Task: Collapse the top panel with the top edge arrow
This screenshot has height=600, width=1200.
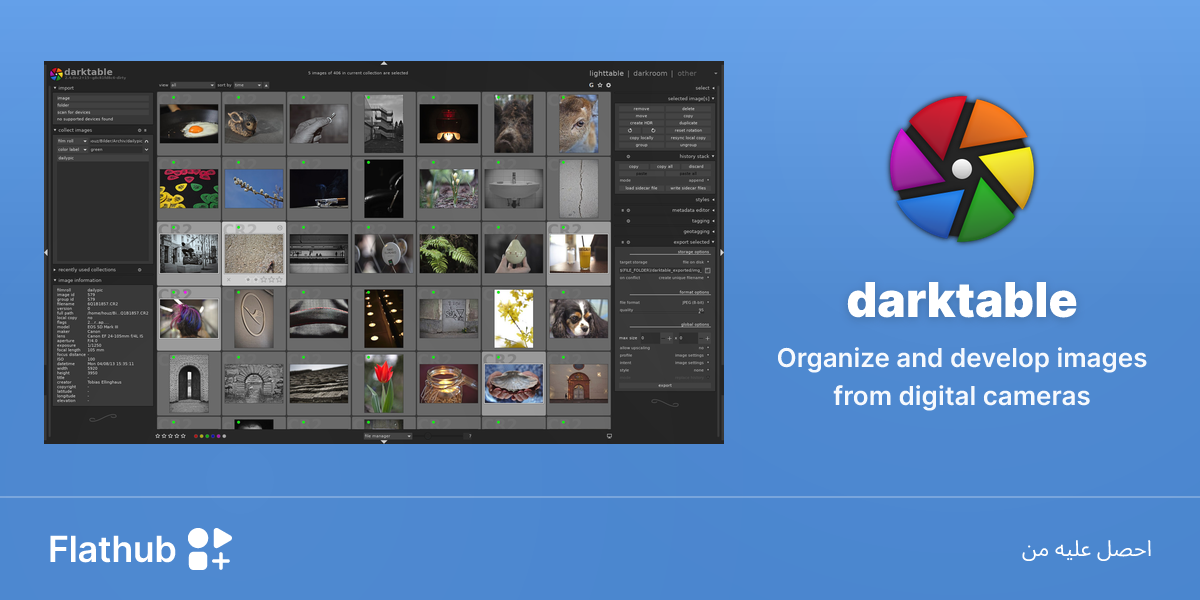Action: pyautogui.click(x=384, y=63)
